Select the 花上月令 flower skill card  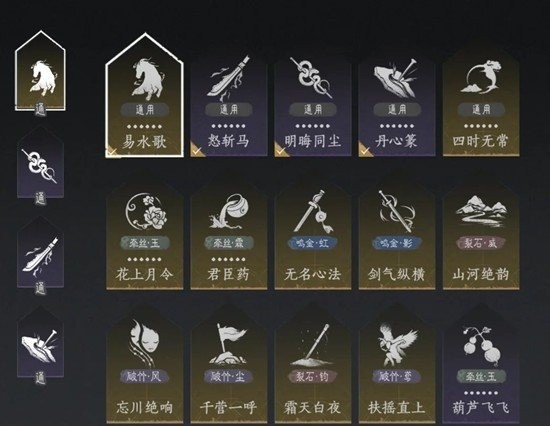pyautogui.click(x=144, y=235)
